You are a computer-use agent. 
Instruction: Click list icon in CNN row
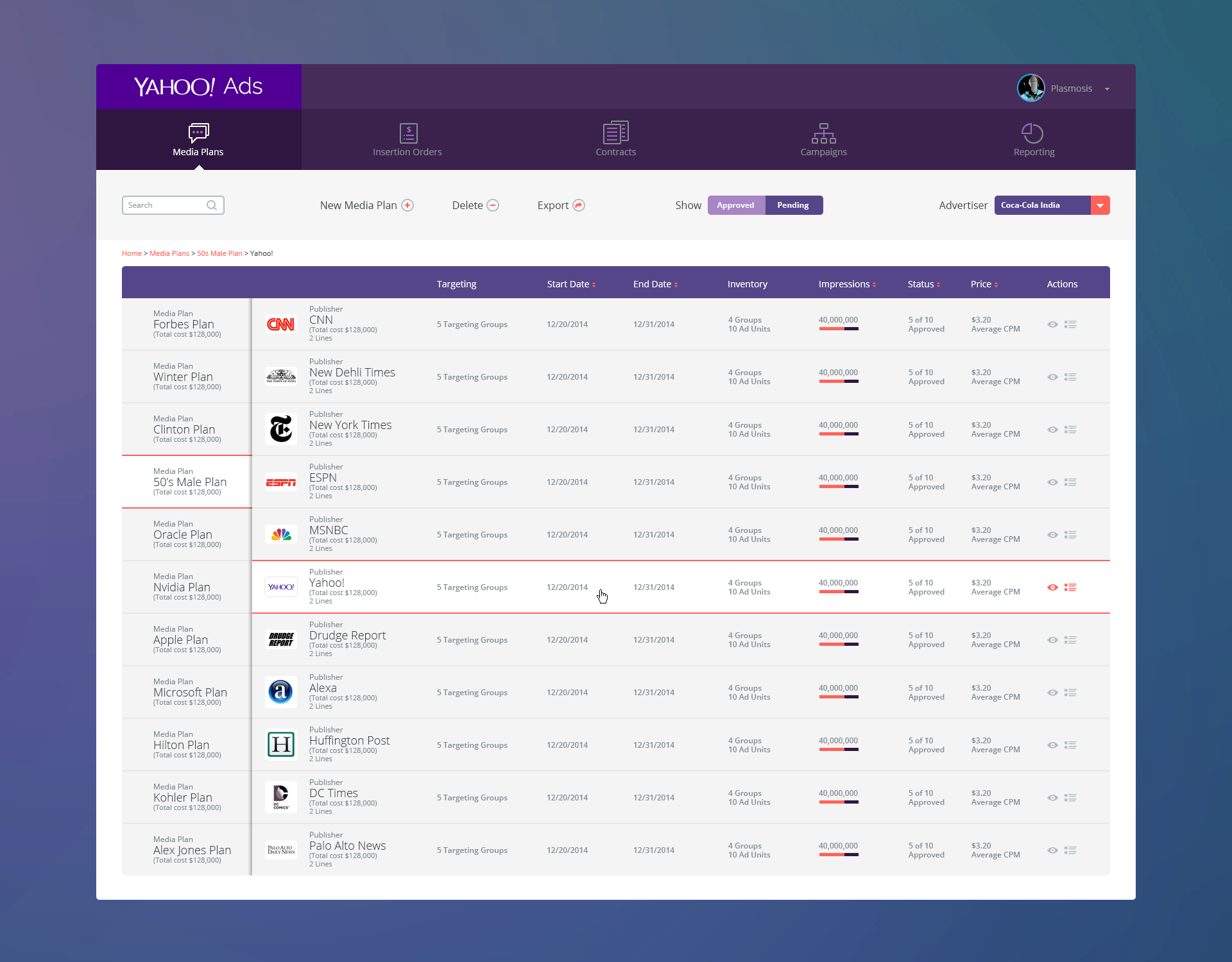pyautogui.click(x=1070, y=325)
